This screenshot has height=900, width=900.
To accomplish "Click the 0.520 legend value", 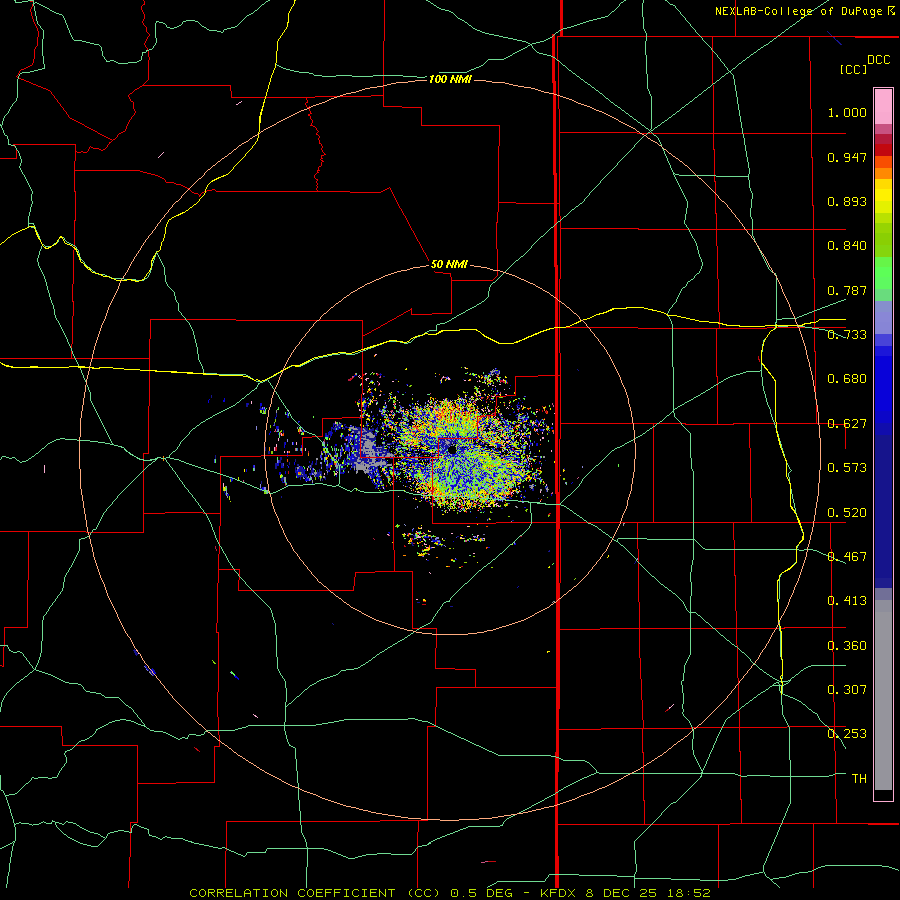I will point(847,513).
